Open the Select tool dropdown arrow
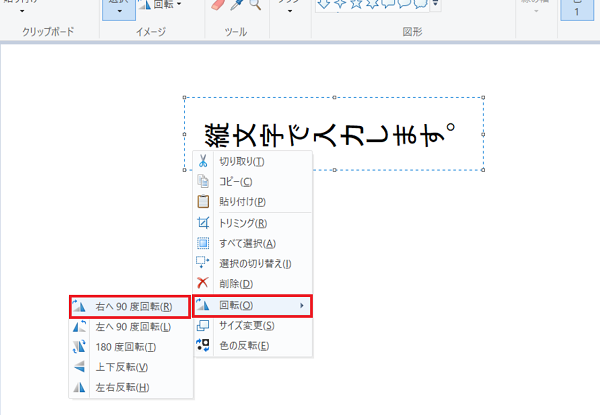This screenshot has width=600, height=415. pyautogui.click(x=119, y=11)
